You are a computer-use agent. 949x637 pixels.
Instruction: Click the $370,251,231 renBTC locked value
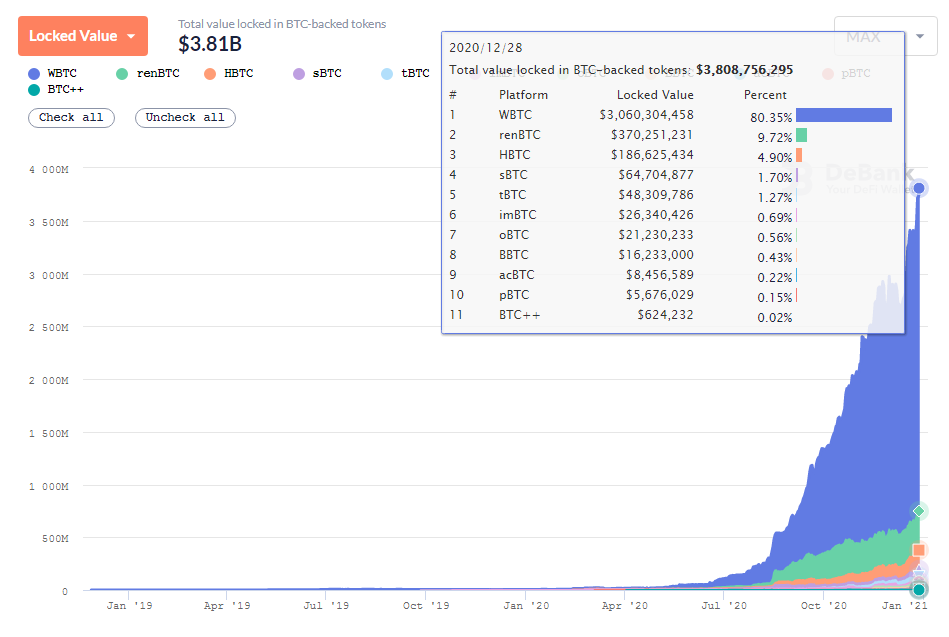pyautogui.click(x=652, y=135)
